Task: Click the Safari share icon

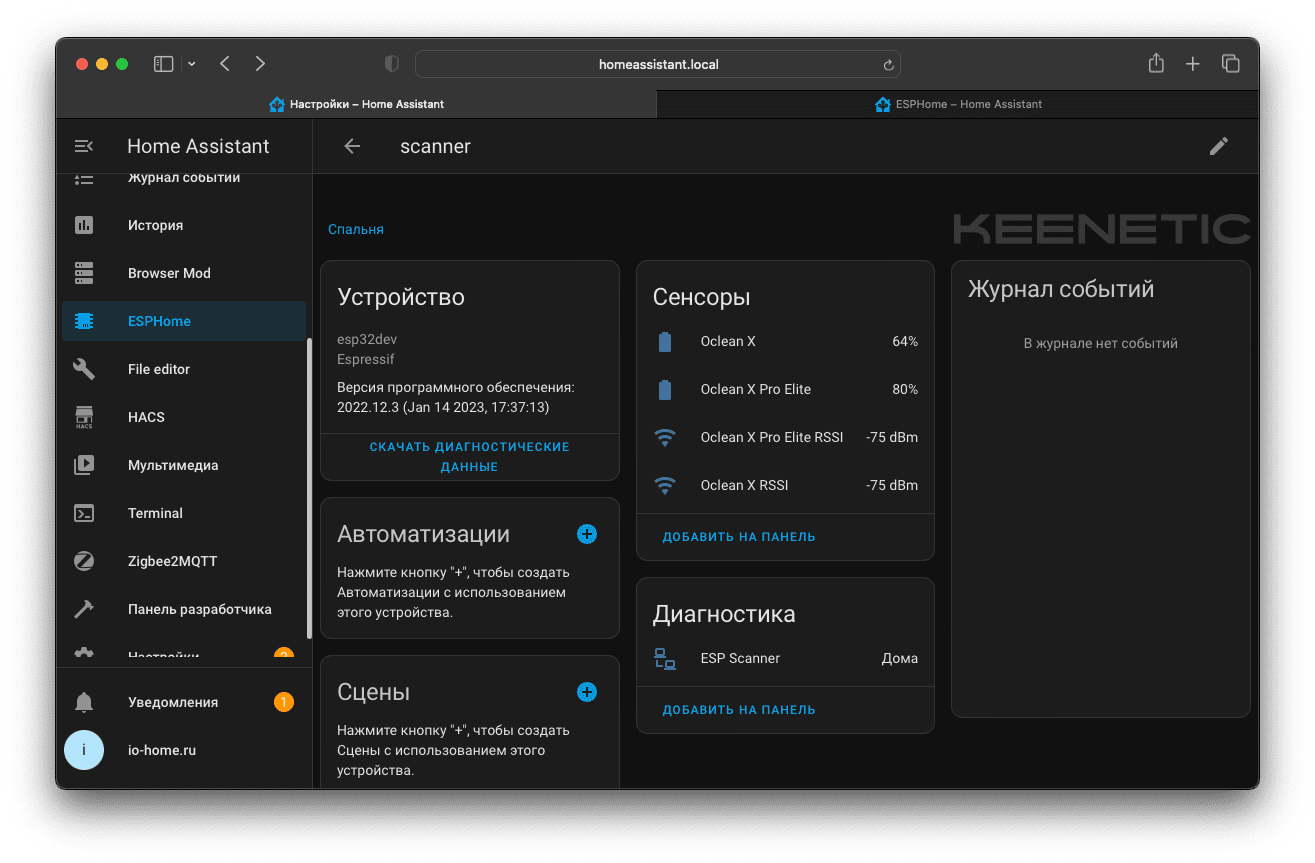Action: click(1156, 64)
